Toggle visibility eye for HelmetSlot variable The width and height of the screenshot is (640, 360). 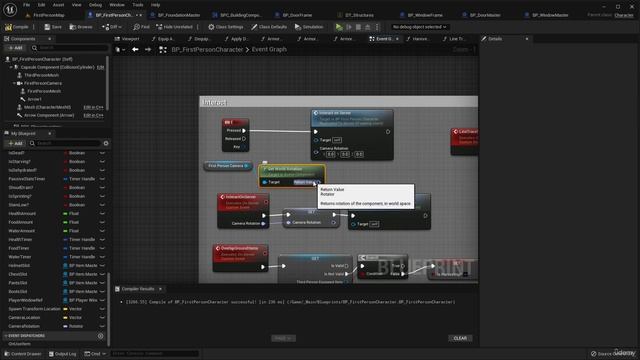[x=102, y=266]
